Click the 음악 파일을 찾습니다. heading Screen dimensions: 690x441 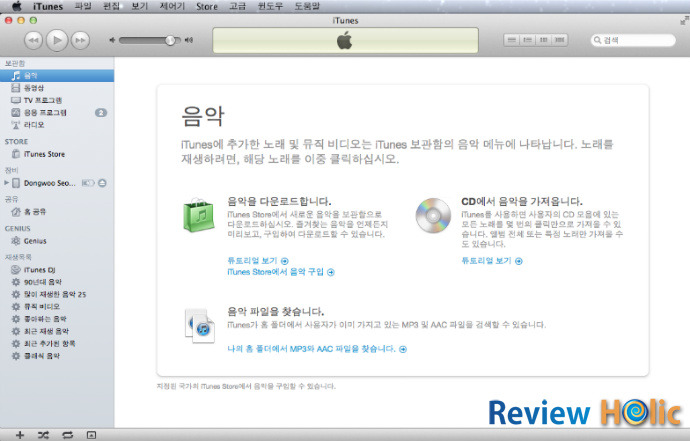[276, 312]
